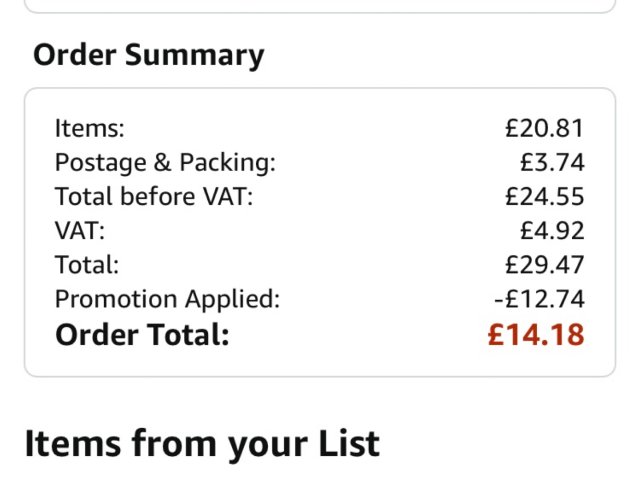Viewport: 640px width, 480px height.
Task: Click the -£12.74 promotion amount
Action: (539, 299)
